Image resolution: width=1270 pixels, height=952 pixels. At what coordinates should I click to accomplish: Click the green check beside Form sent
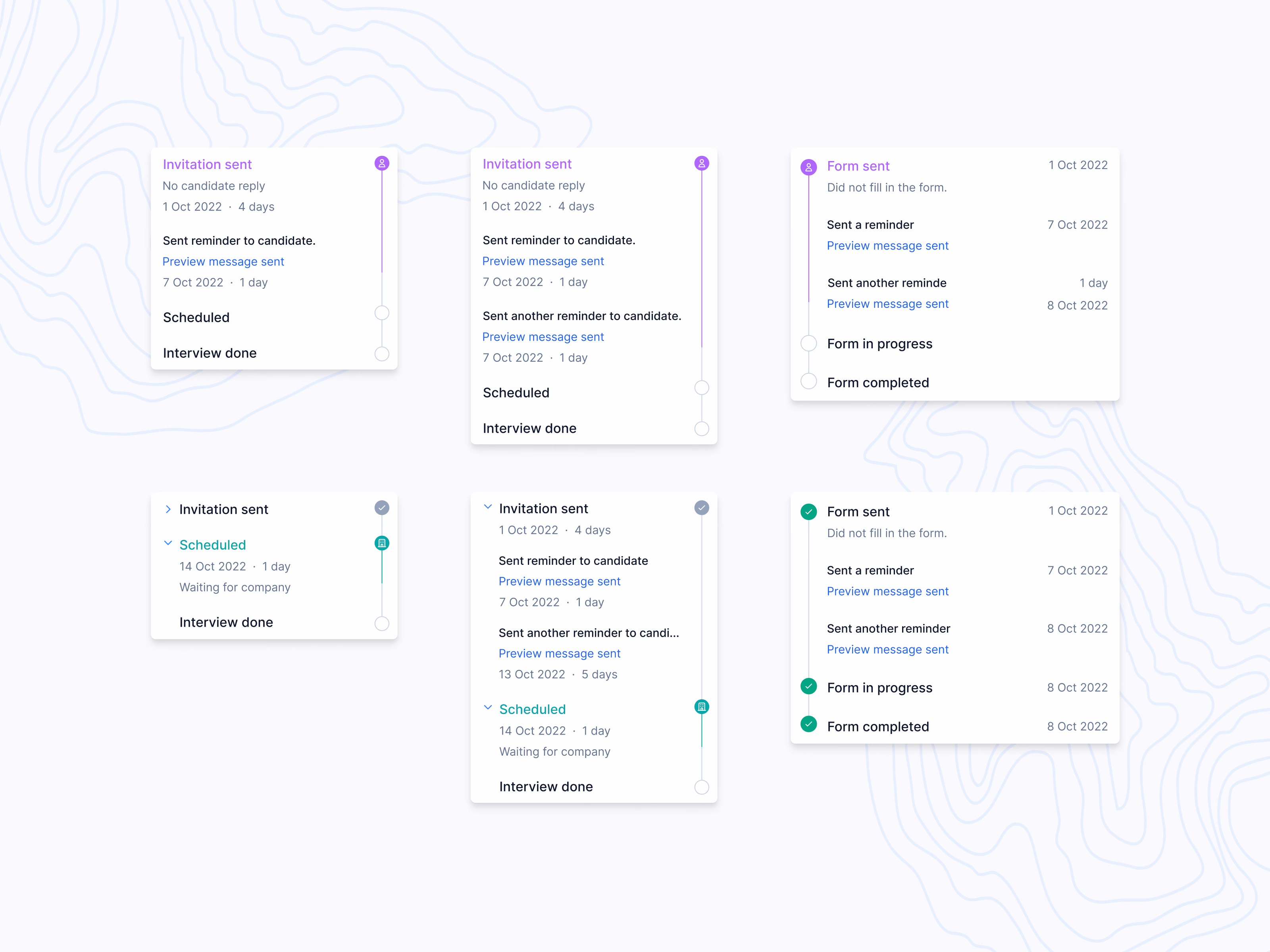click(808, 511)
